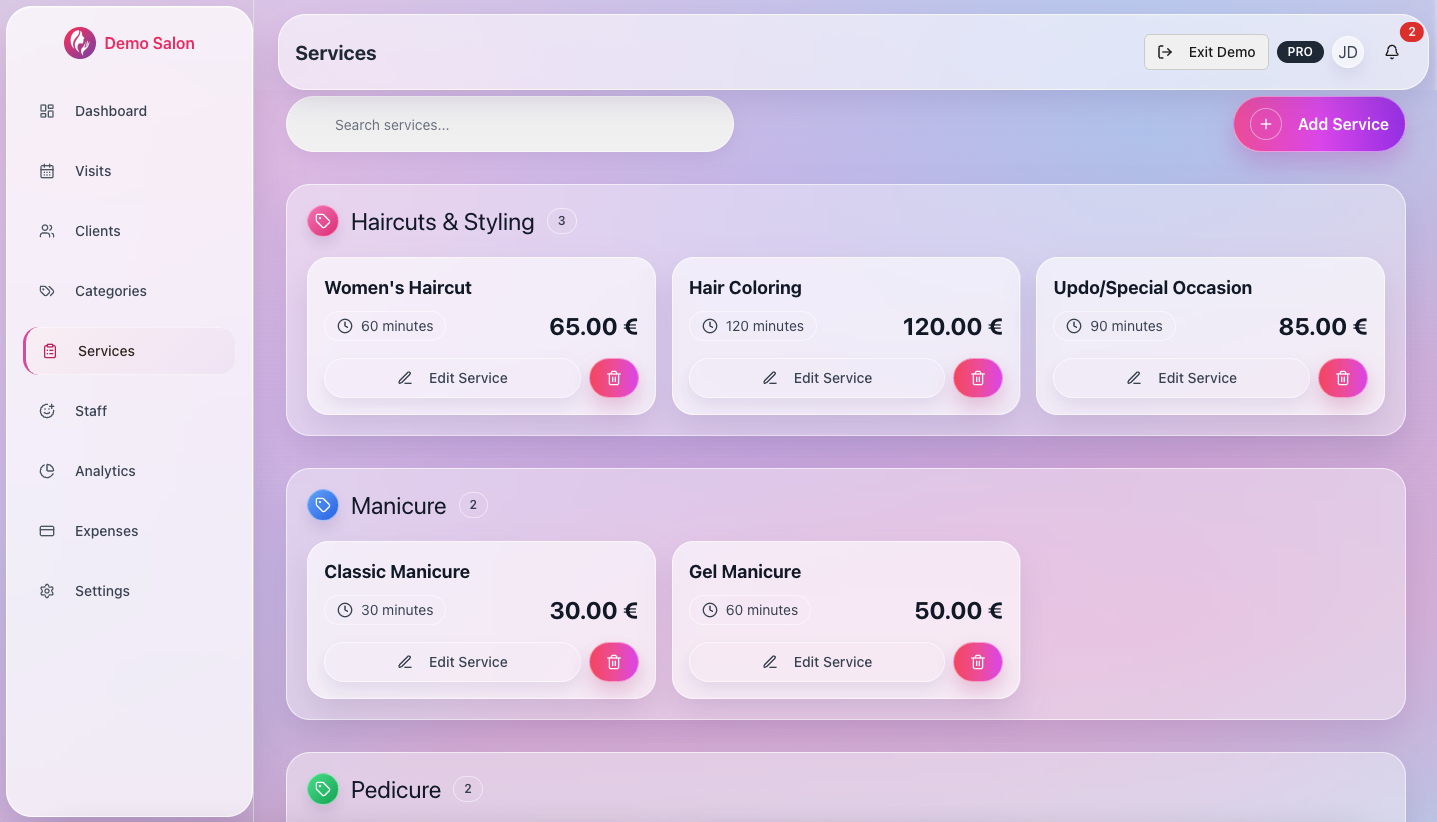Click the clock icon on Women's Haircut
Viewport: 1437px width, 822px height.
345,326
